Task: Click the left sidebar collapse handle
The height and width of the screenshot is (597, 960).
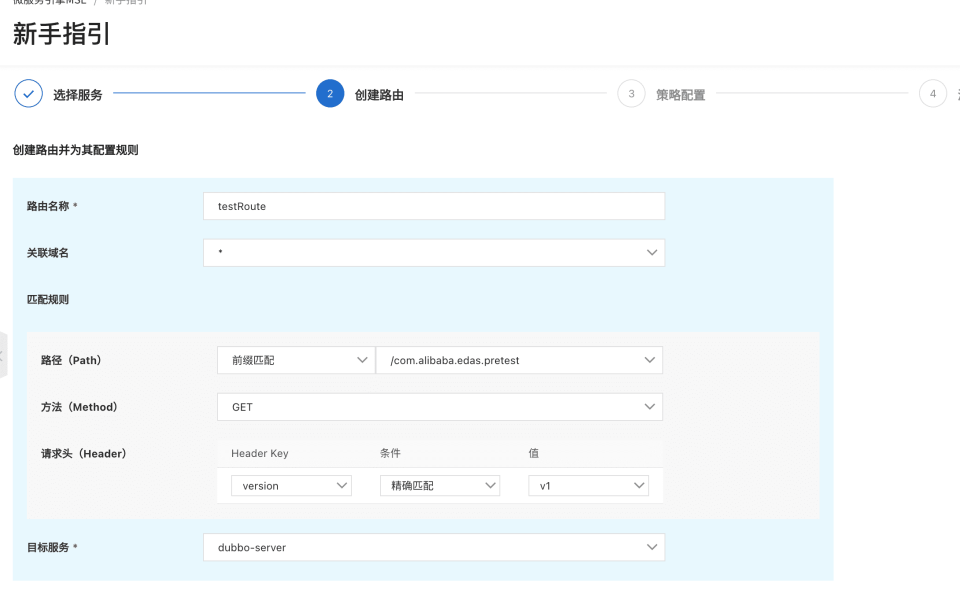Action: 3,355
